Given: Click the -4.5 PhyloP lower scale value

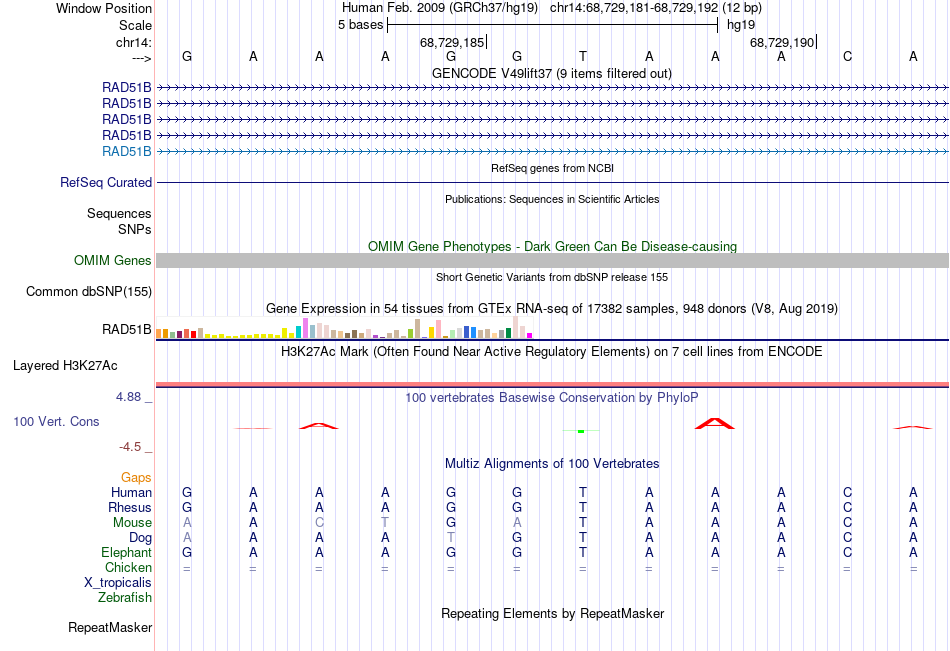Looking at the screenshot, I should click(x=130, y=447).
